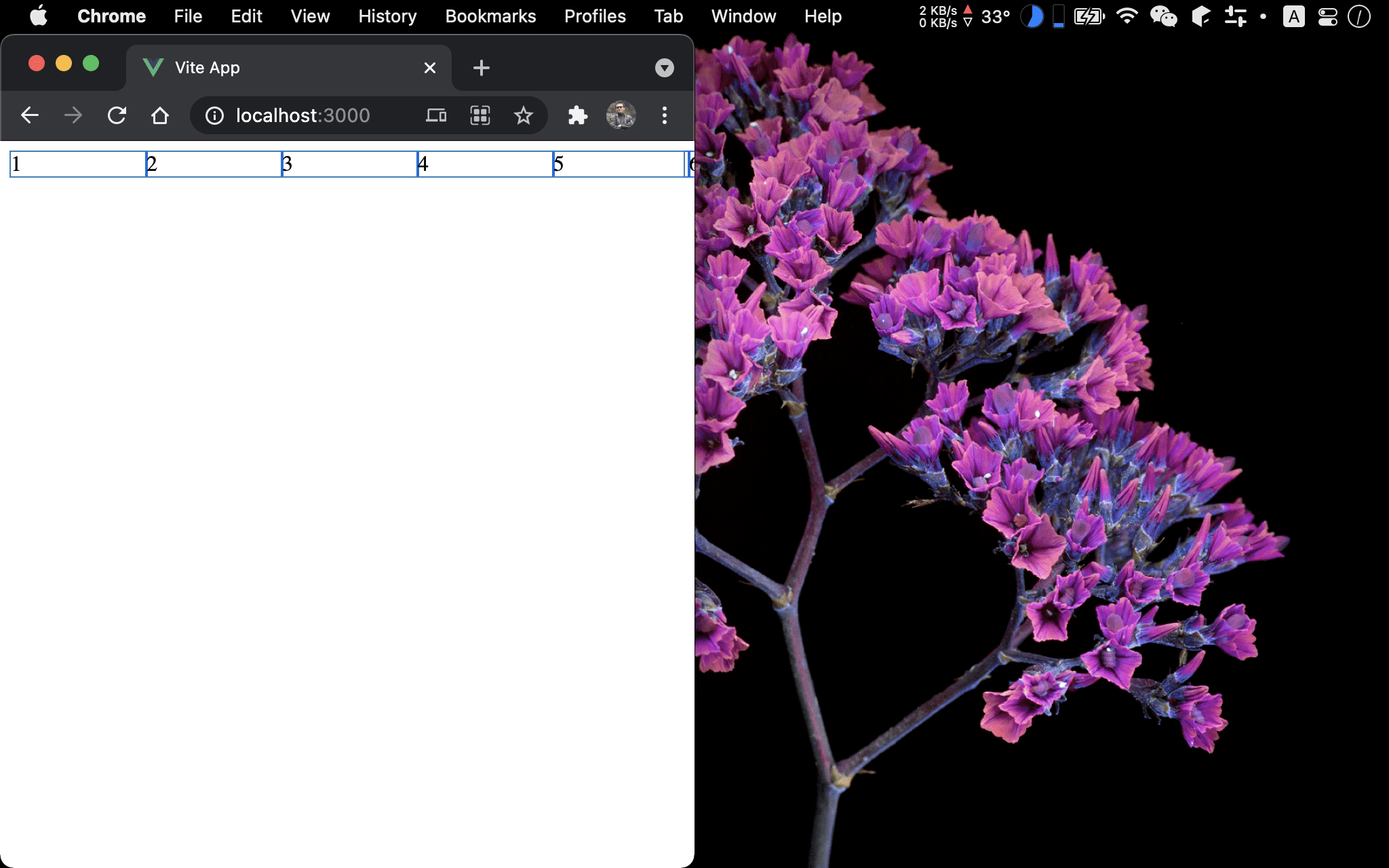Reload the localhost page
This screenshot has height=868, width=1389.
click(117, 115)
